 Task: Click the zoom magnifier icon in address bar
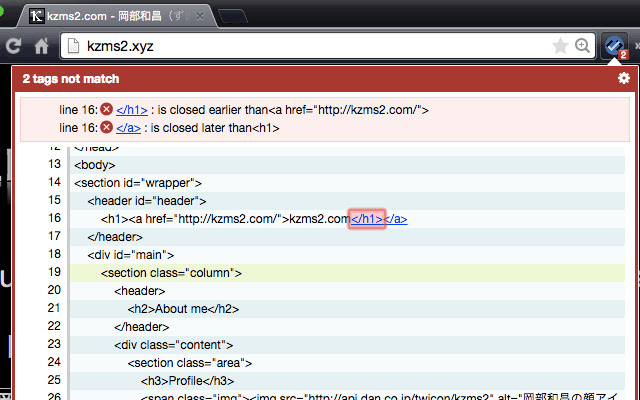click(582, 46)
